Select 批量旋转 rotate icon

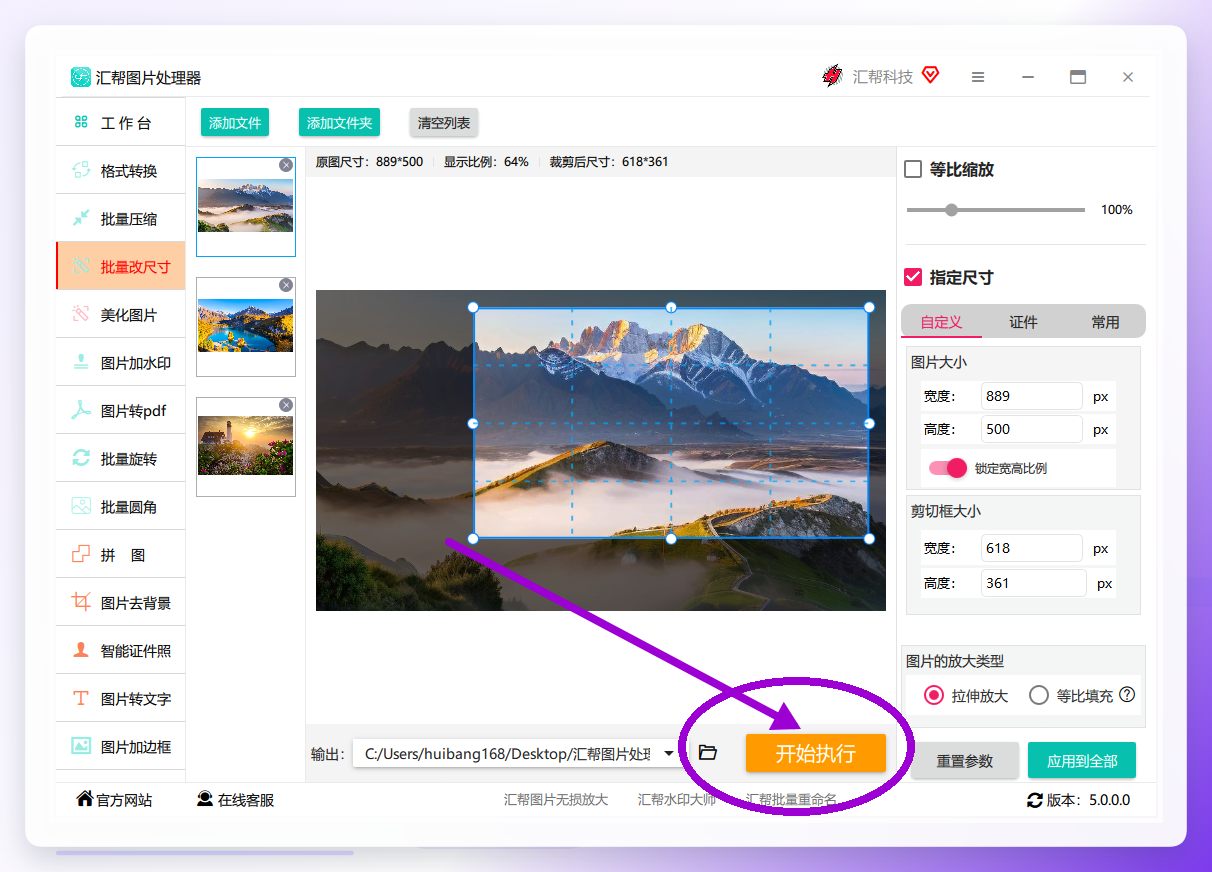tap(81, 458)
